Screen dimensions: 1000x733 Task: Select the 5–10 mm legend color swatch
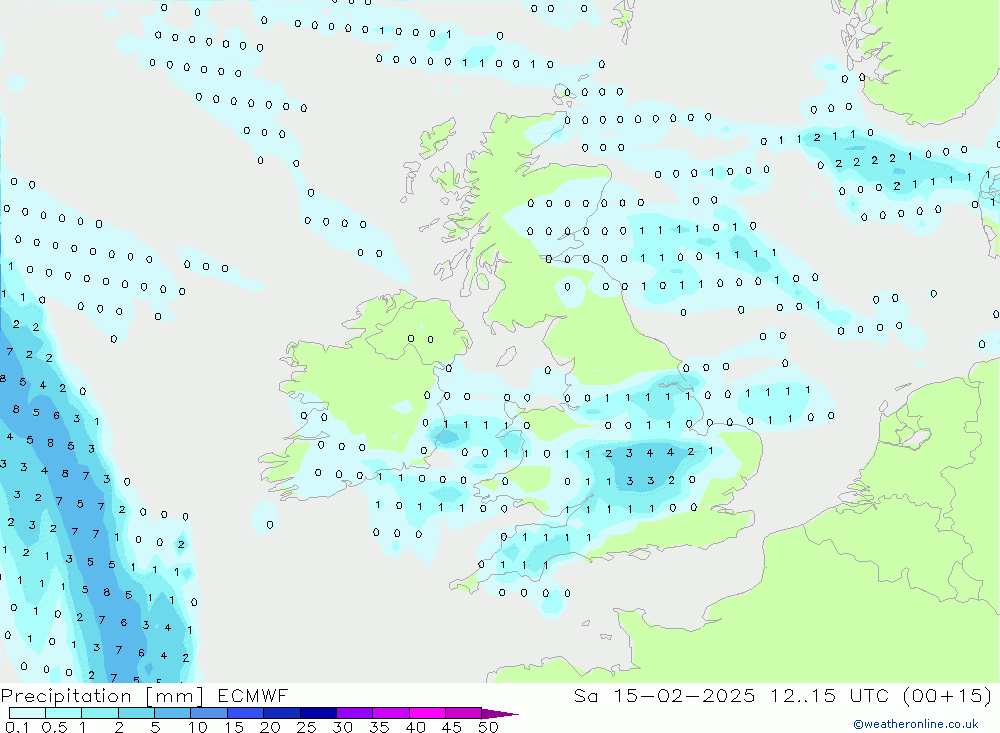[x=173, y=713]
